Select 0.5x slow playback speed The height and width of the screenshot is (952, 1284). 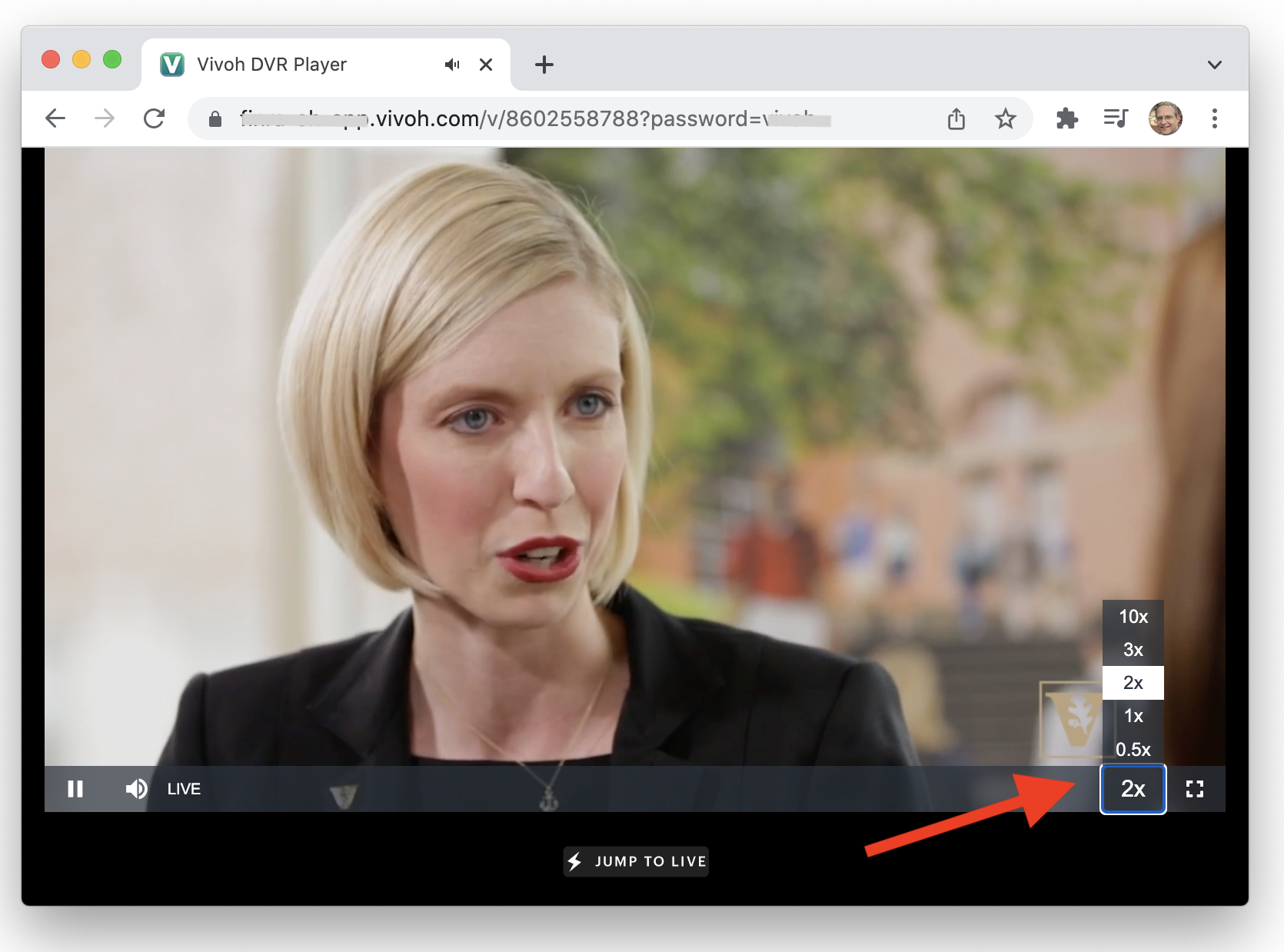[1133, 749]
